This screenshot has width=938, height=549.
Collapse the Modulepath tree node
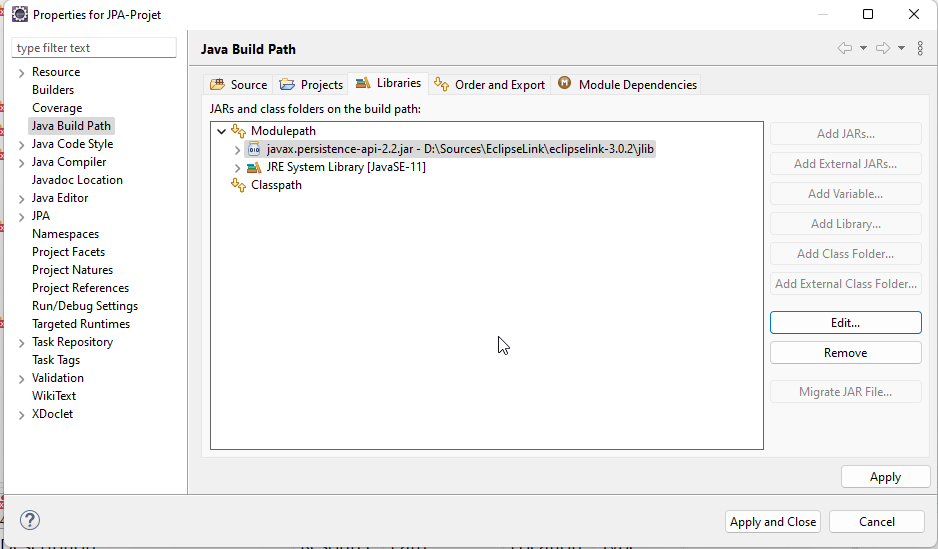click(x=221, y=131)
